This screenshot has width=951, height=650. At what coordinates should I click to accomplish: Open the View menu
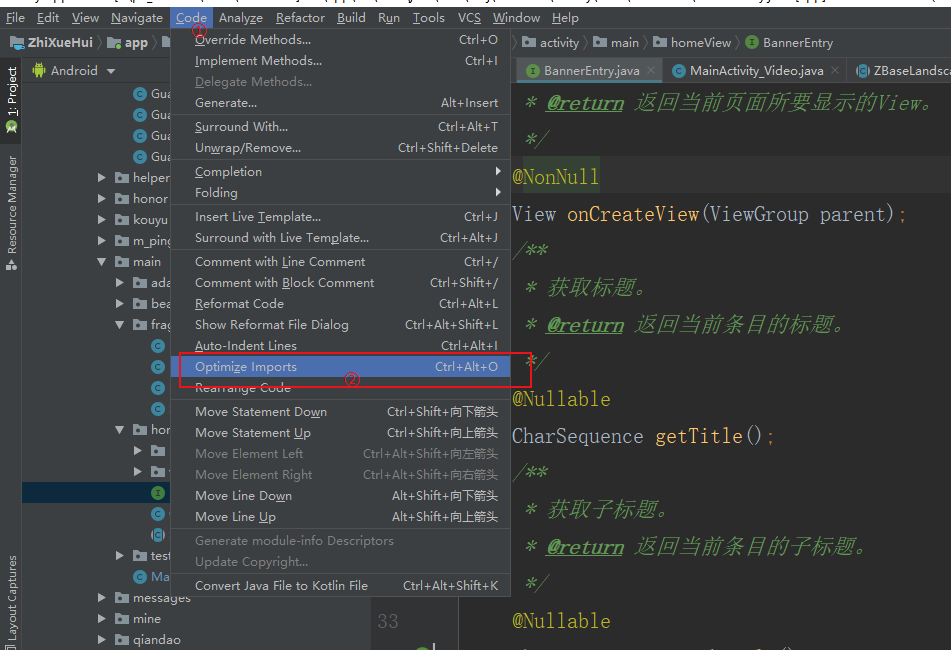click(x=85, y=18)
